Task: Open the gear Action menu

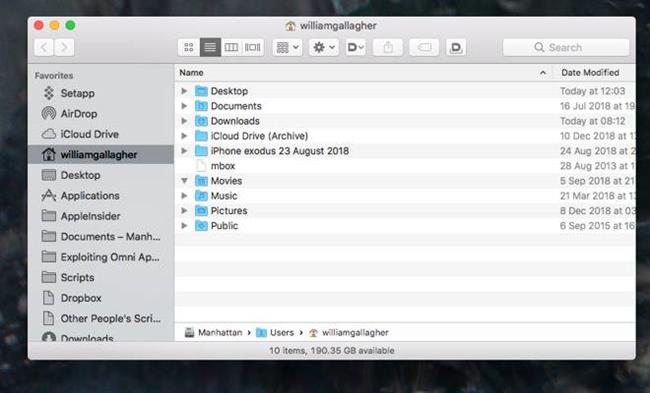Action: point(324,47)
